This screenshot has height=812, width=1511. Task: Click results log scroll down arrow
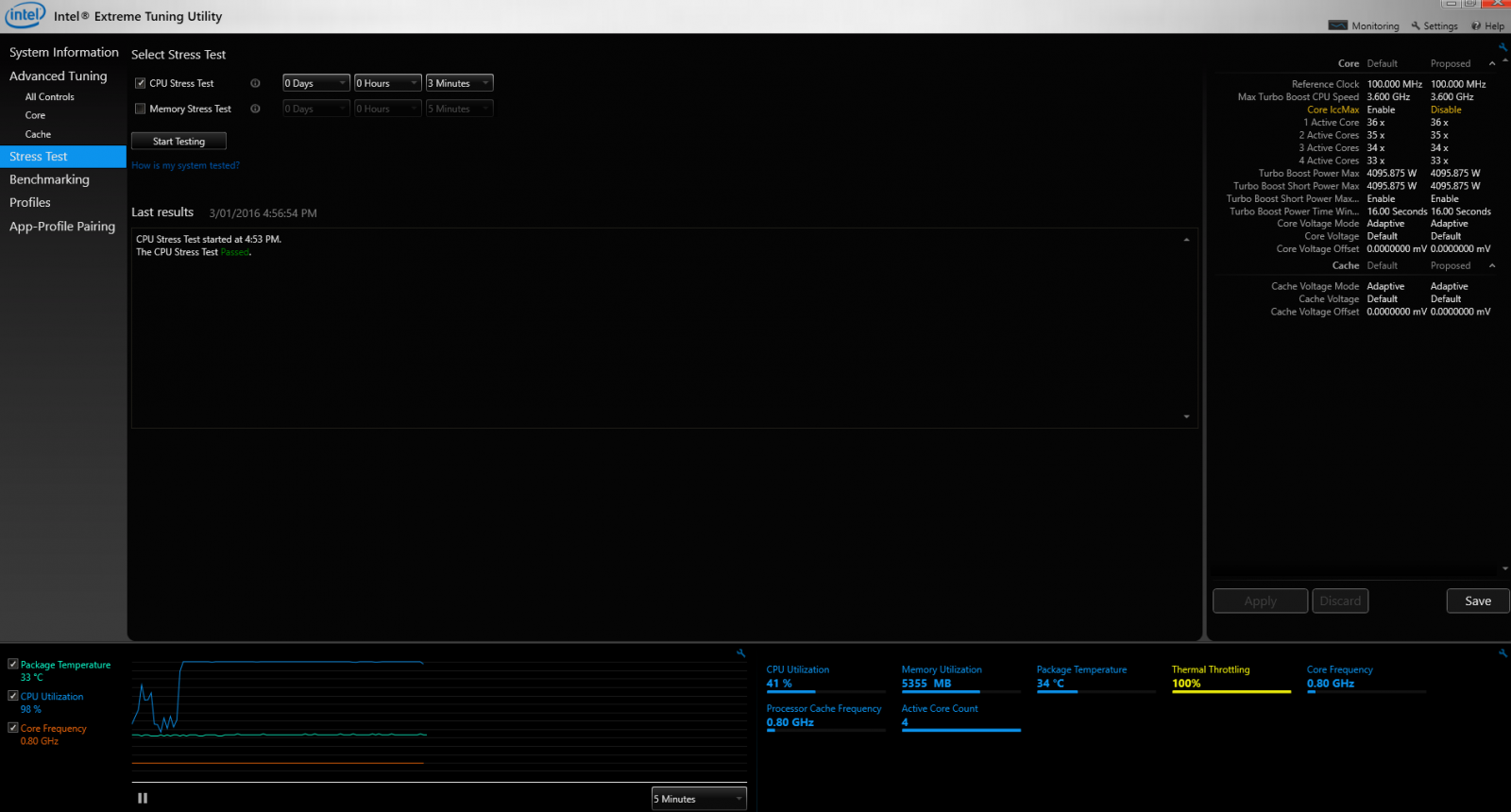tap(1186, 416)
